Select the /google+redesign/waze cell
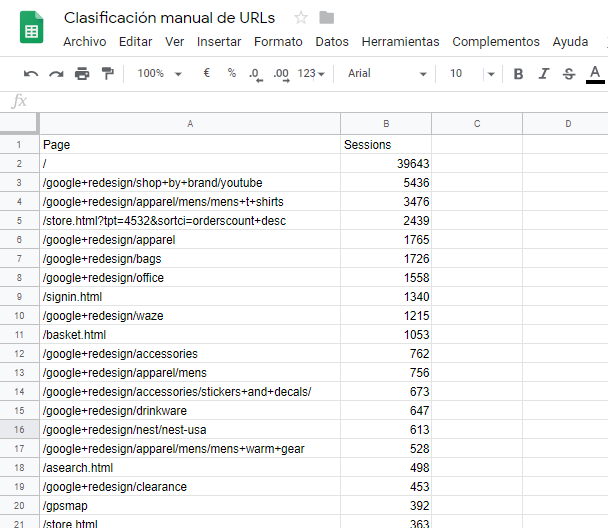This screenshot has height=528, width=608. 190,316
